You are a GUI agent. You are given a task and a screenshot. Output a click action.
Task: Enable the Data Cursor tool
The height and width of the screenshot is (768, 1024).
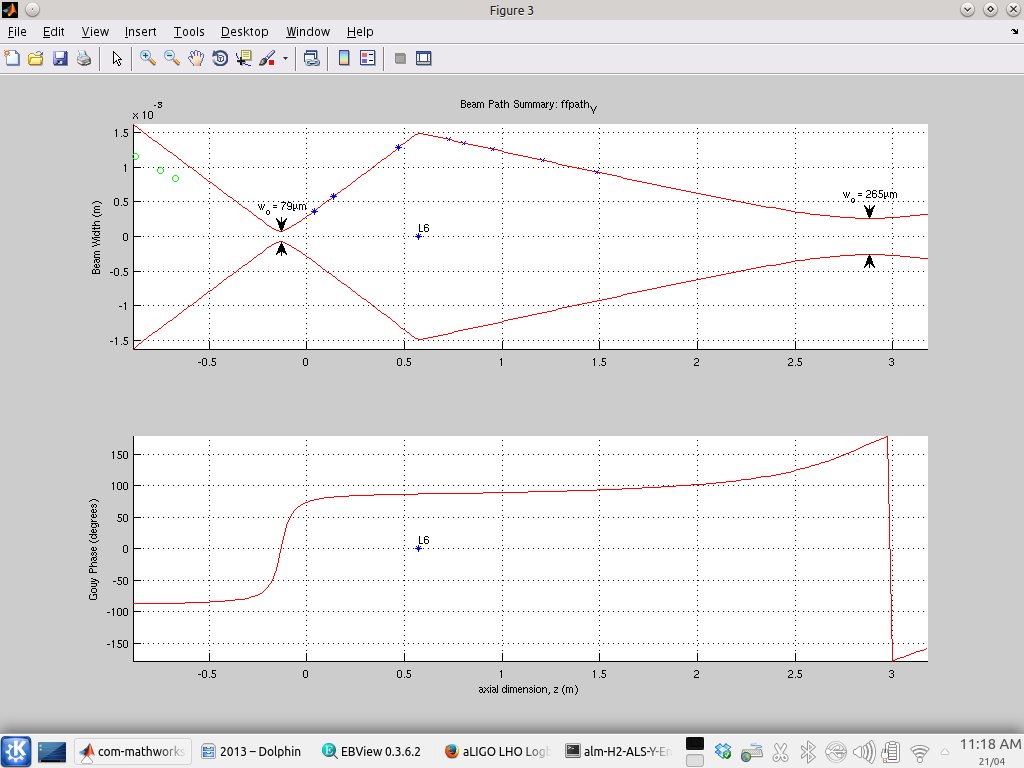tap(244, 58)
